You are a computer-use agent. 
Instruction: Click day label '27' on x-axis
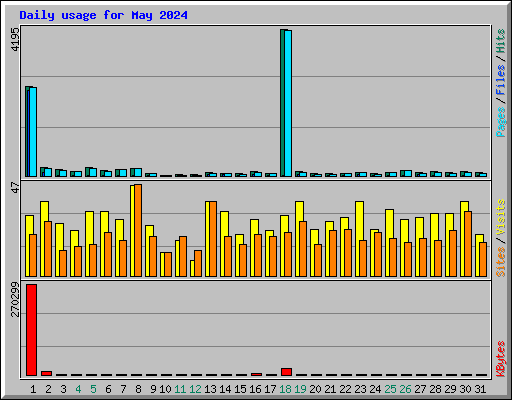coord(420,389)
